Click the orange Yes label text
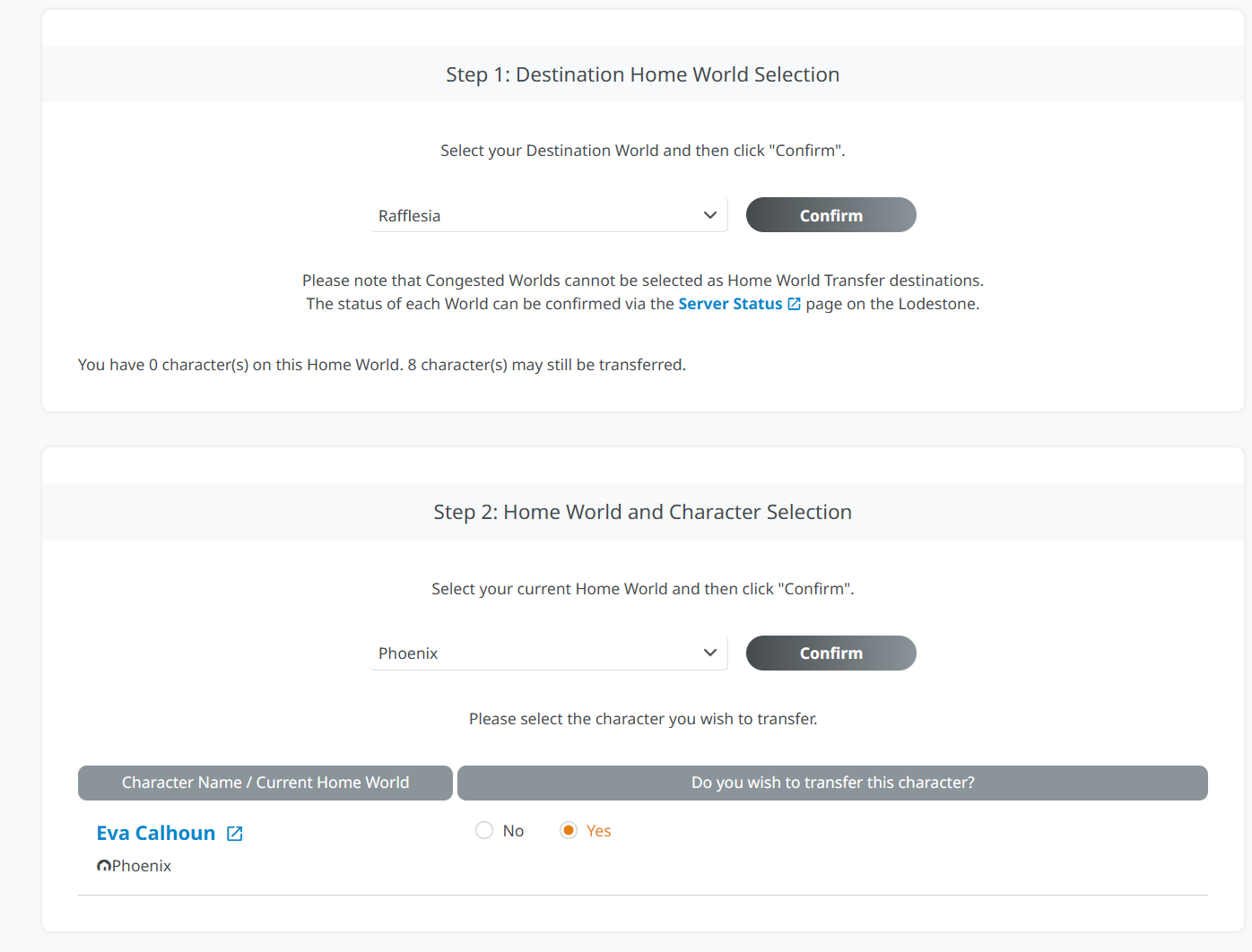1252x952 pixels. tap(598, 831)
